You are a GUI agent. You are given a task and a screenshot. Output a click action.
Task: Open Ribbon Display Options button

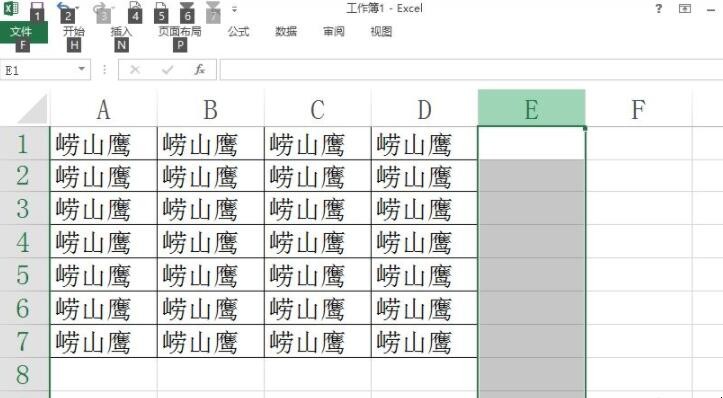(x=685, y=8)
